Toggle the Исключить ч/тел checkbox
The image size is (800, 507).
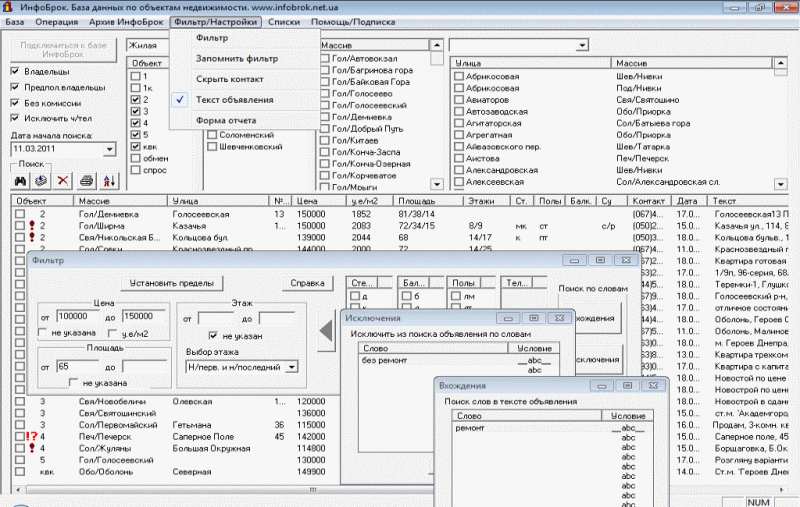(x=15, y=118)
